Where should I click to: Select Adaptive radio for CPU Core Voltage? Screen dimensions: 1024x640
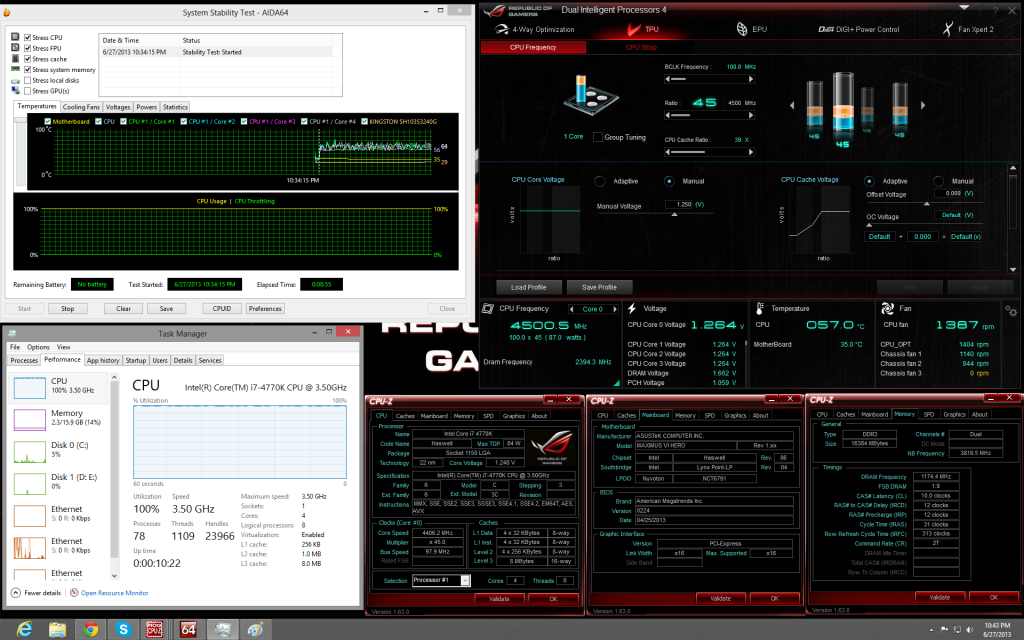[600, 181]
